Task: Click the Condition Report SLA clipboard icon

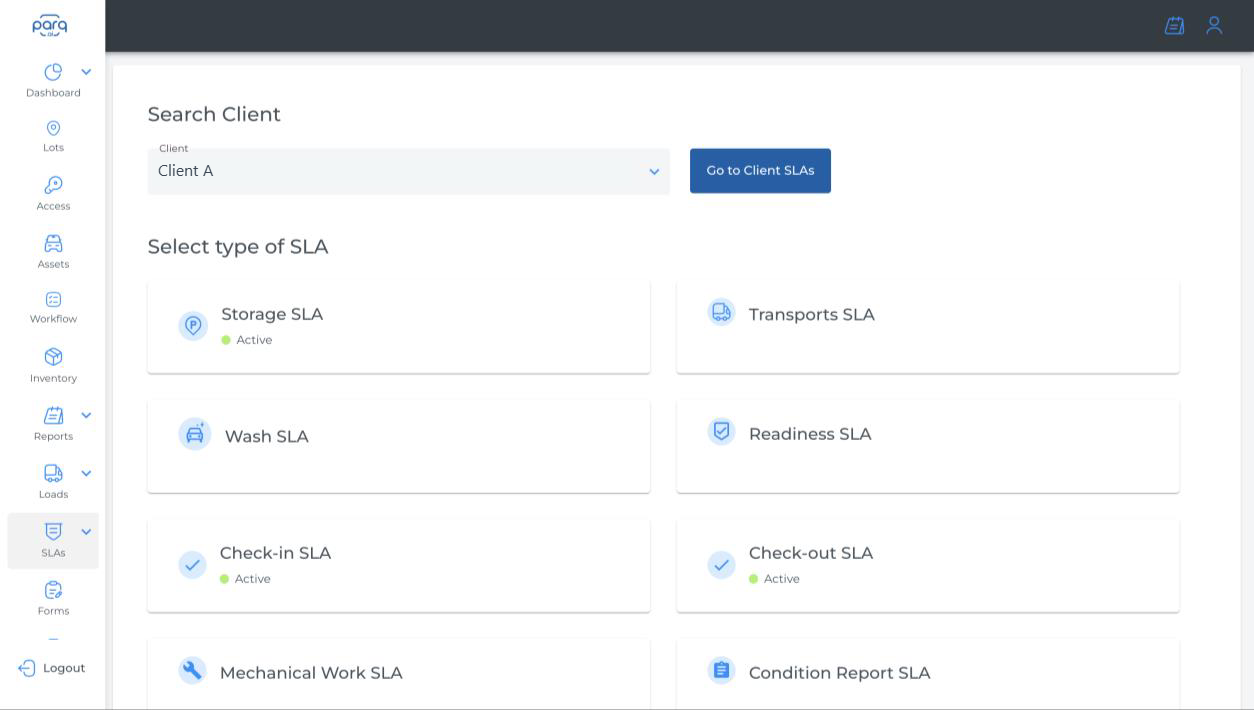Action: click(721, 670)
